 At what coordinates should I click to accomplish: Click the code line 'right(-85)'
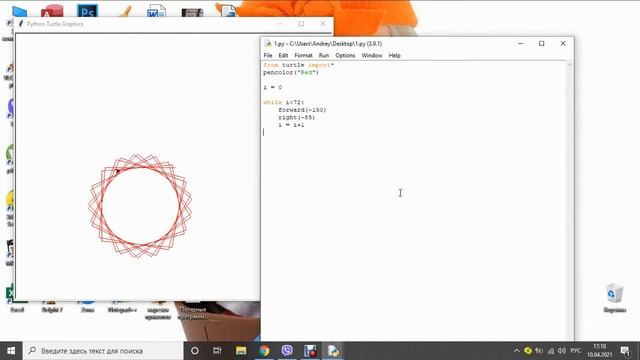pos(296,117)
